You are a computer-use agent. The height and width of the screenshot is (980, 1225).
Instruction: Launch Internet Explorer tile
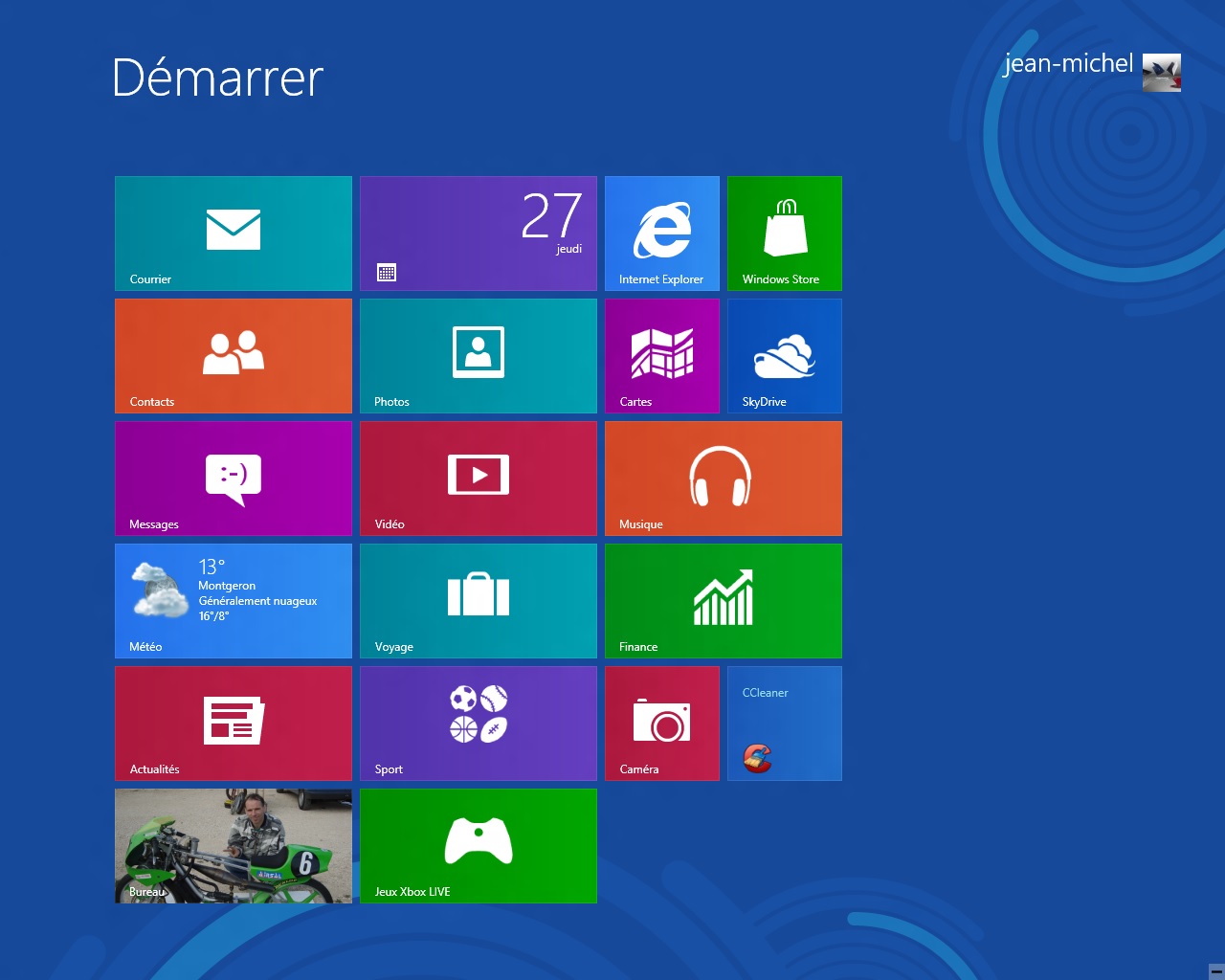(662, 234)
